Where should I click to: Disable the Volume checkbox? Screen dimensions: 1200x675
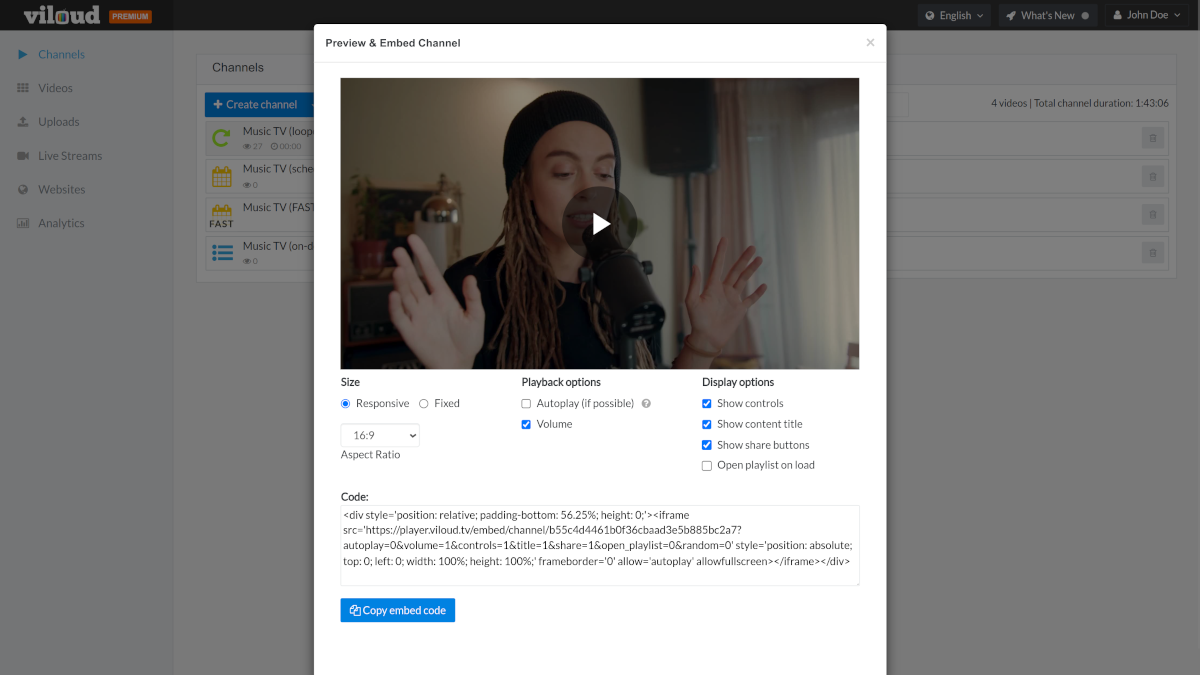[x=526, y=424]
